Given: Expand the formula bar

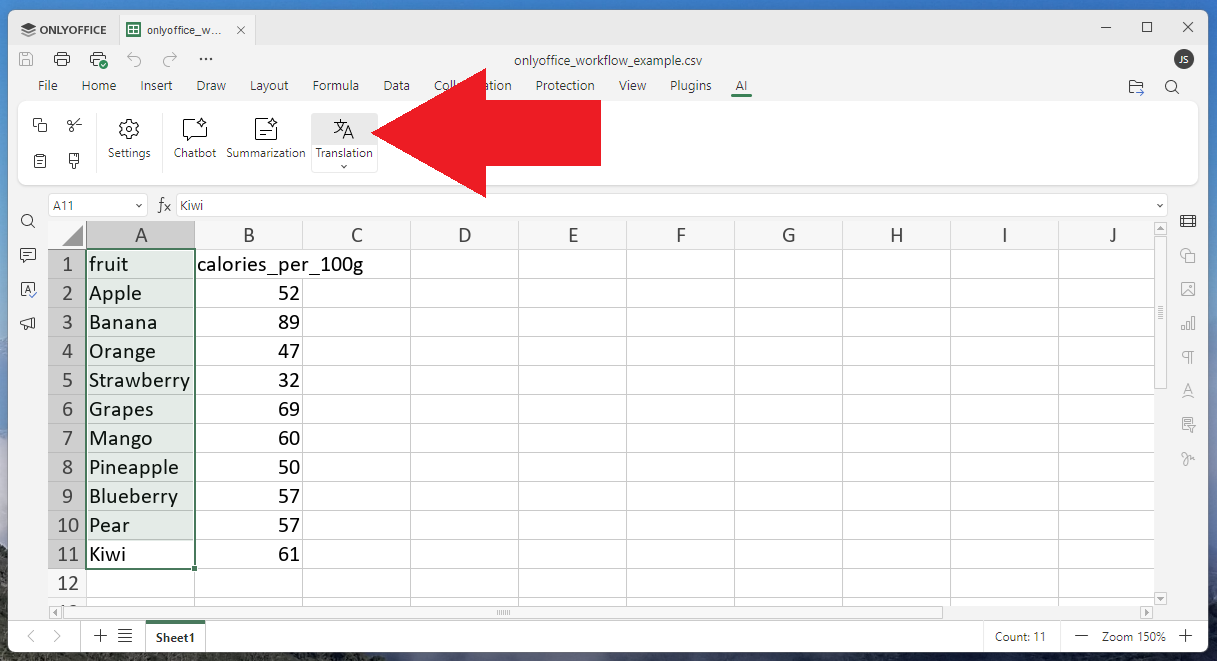Looking at the screenshot, I should click(1160, 206).
